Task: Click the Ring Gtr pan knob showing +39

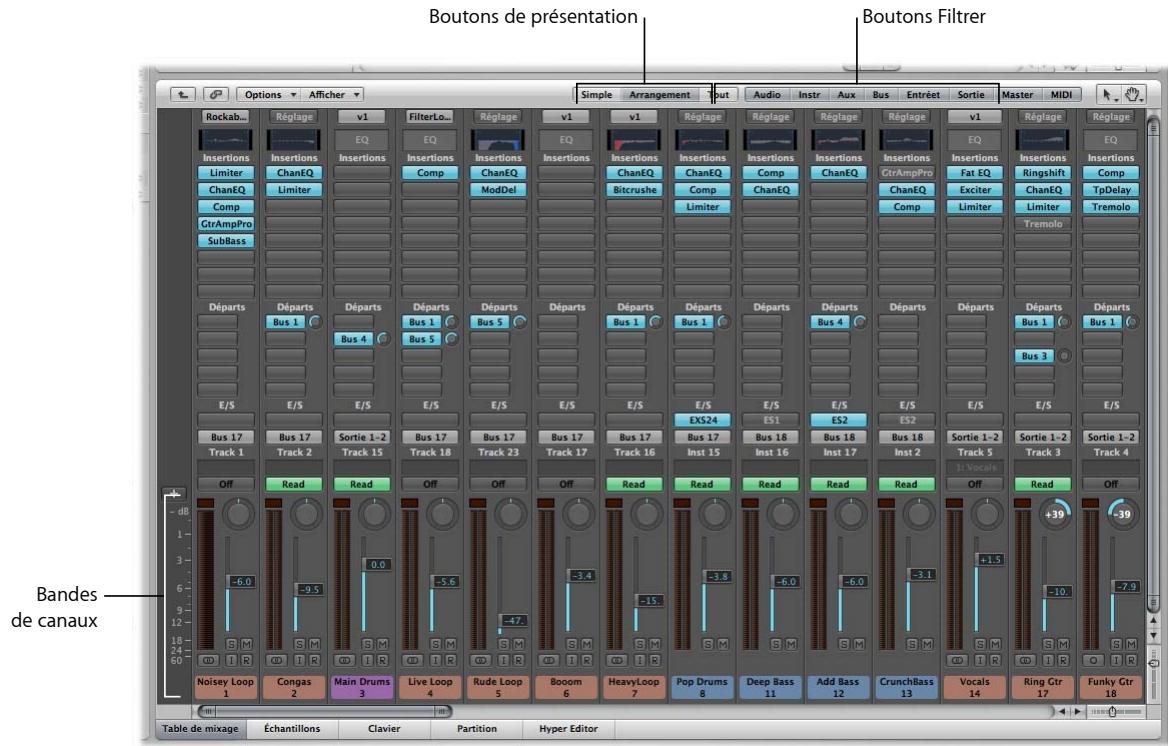Action: [1055, 514]
